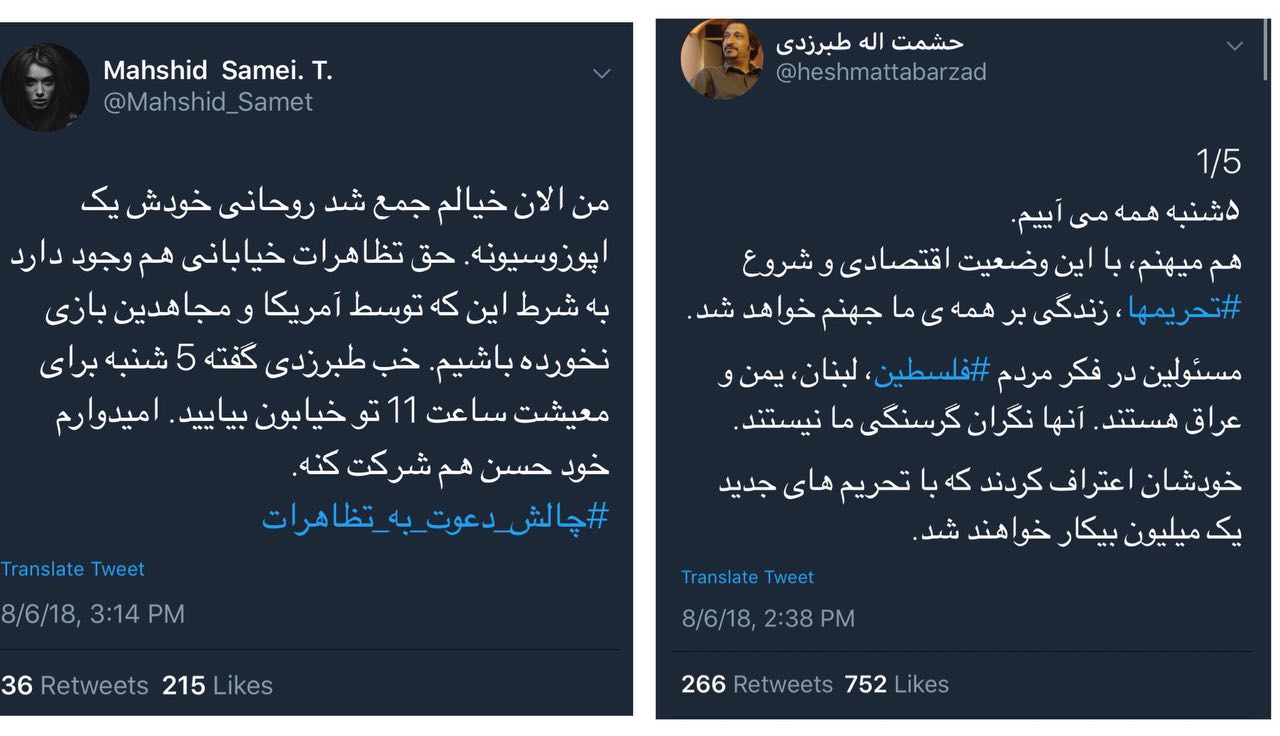Translate the tweet posted at 2:38 PM

[x=747, y=577]
